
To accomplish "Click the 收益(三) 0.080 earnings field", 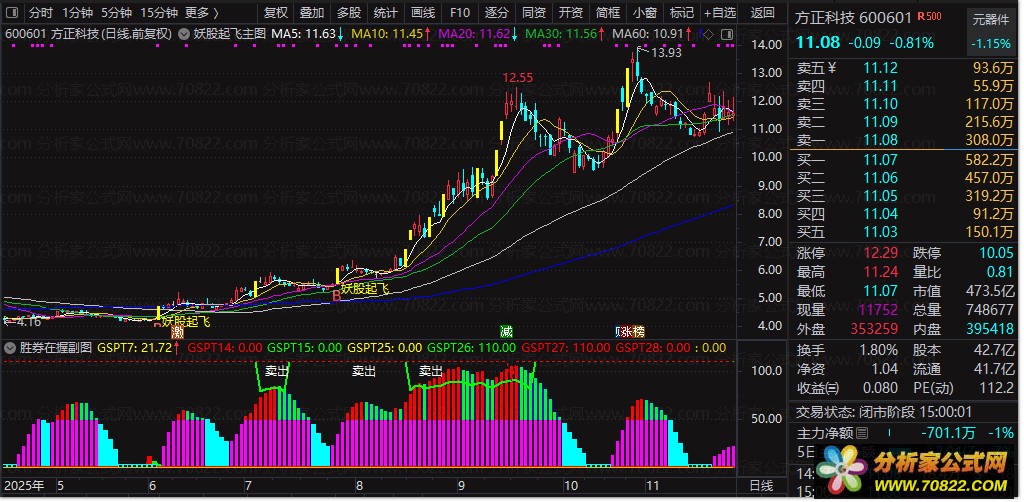I will [847, 388].
